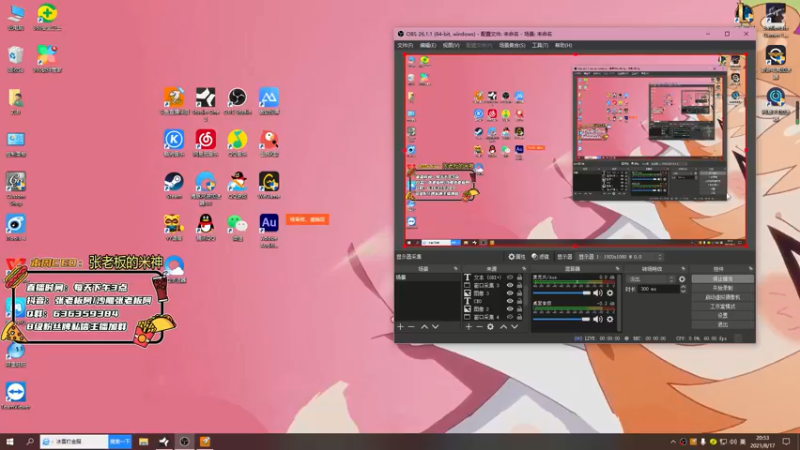Toggle visibility of 窗口采集 4 source

pos(510,317)
